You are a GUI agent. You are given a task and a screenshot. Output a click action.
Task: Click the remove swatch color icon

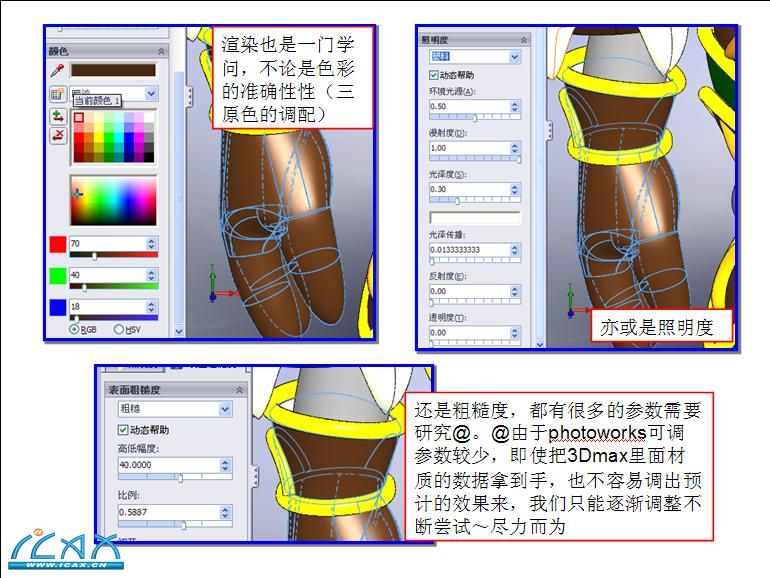57,136
